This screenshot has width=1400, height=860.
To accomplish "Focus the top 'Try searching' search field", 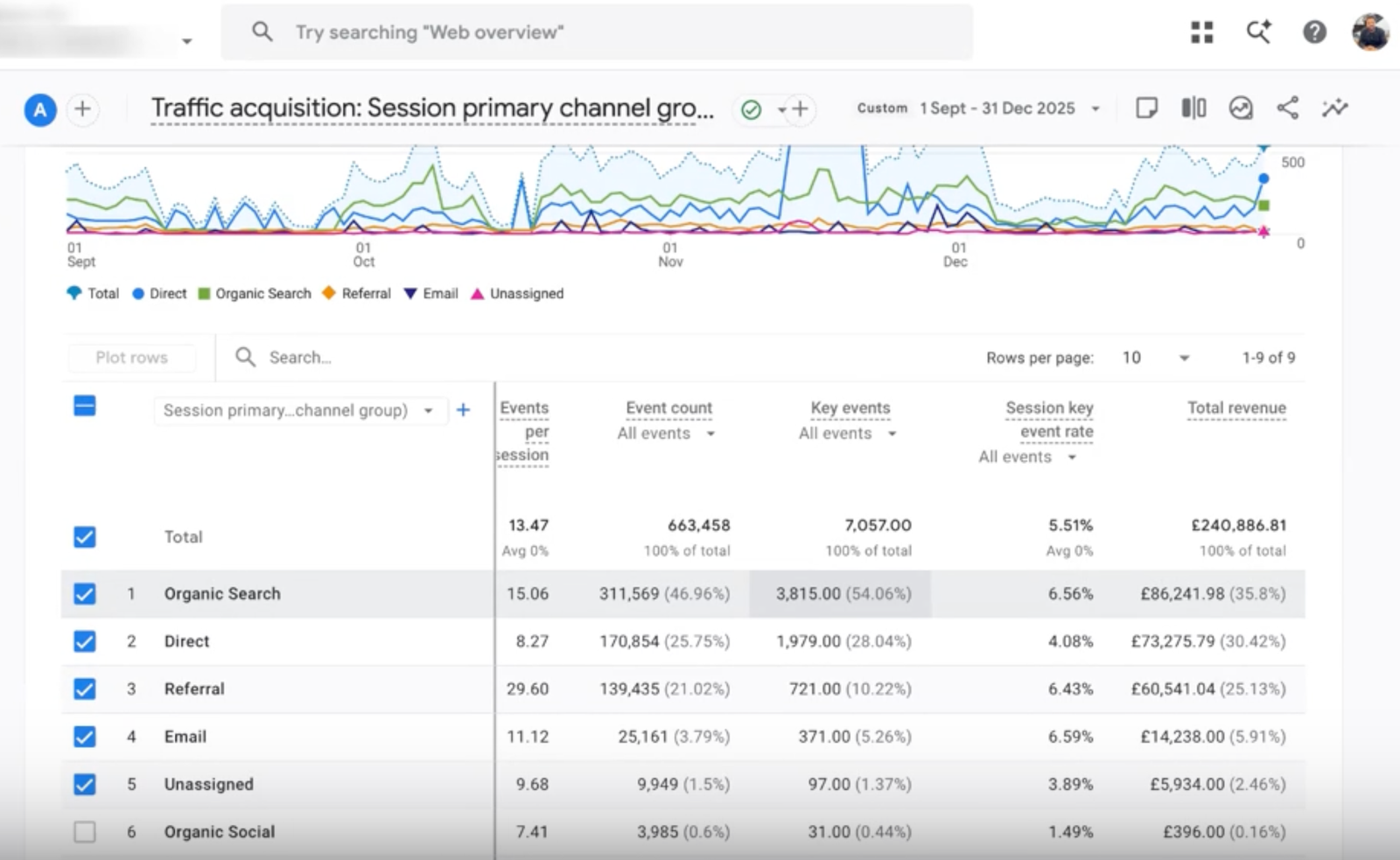I will click(597, 32).
